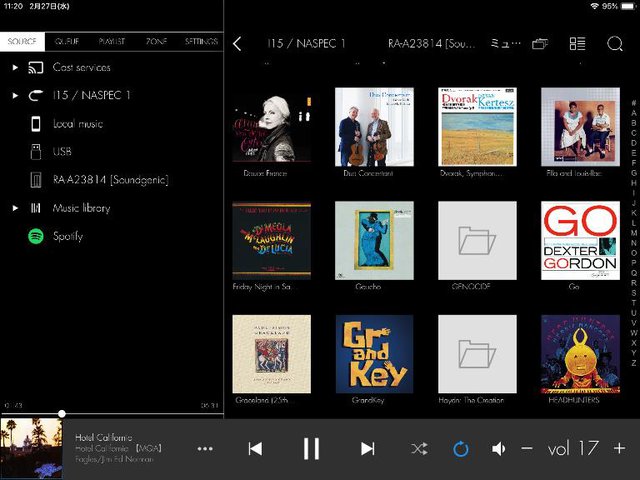Image resolution: width=640 pixels, height=480 pixels.
Task: Open the Haydn: The Creation folder
Action: pos(477,354)
